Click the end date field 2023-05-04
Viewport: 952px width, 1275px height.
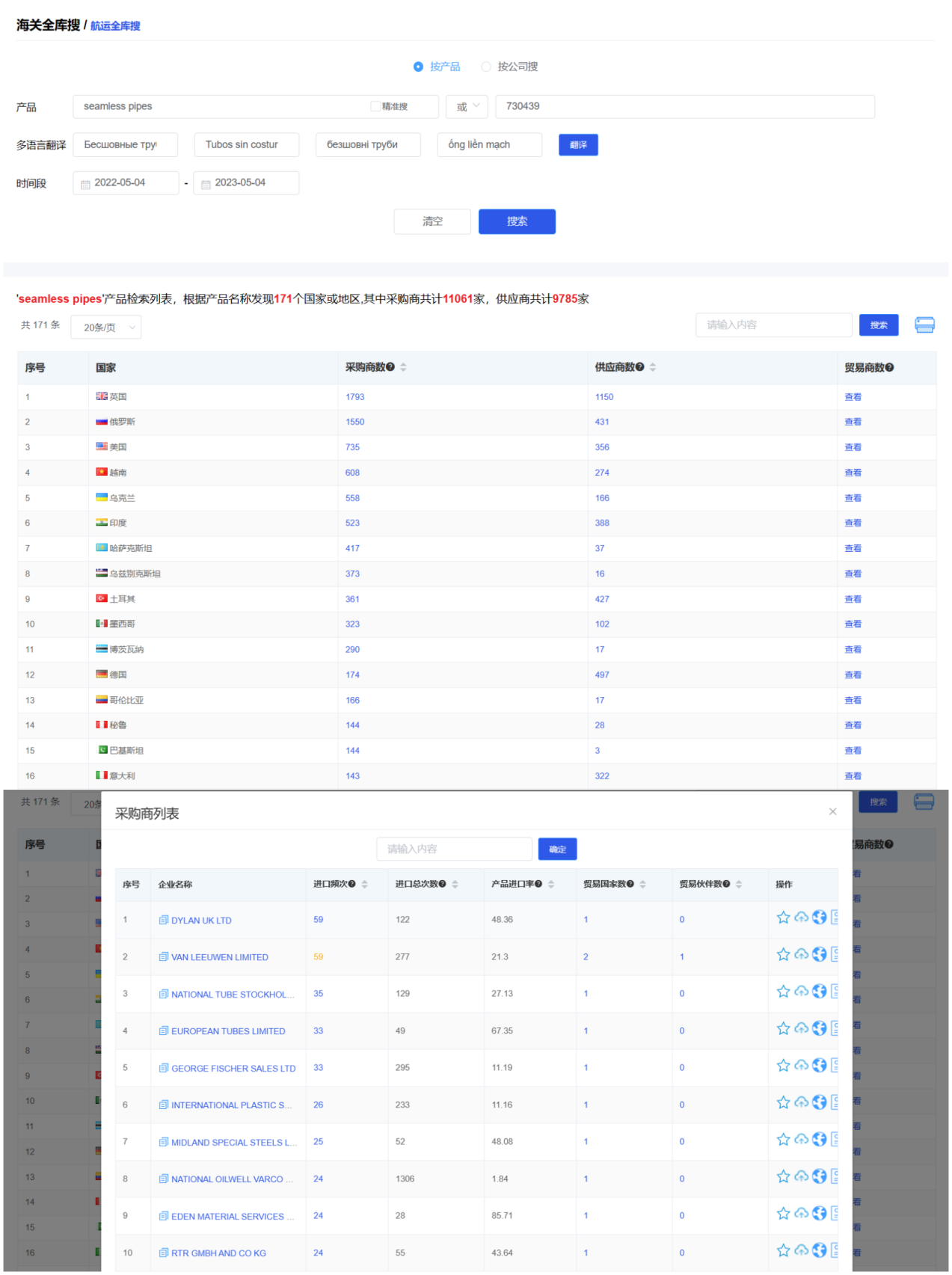[x=246, y=183]
